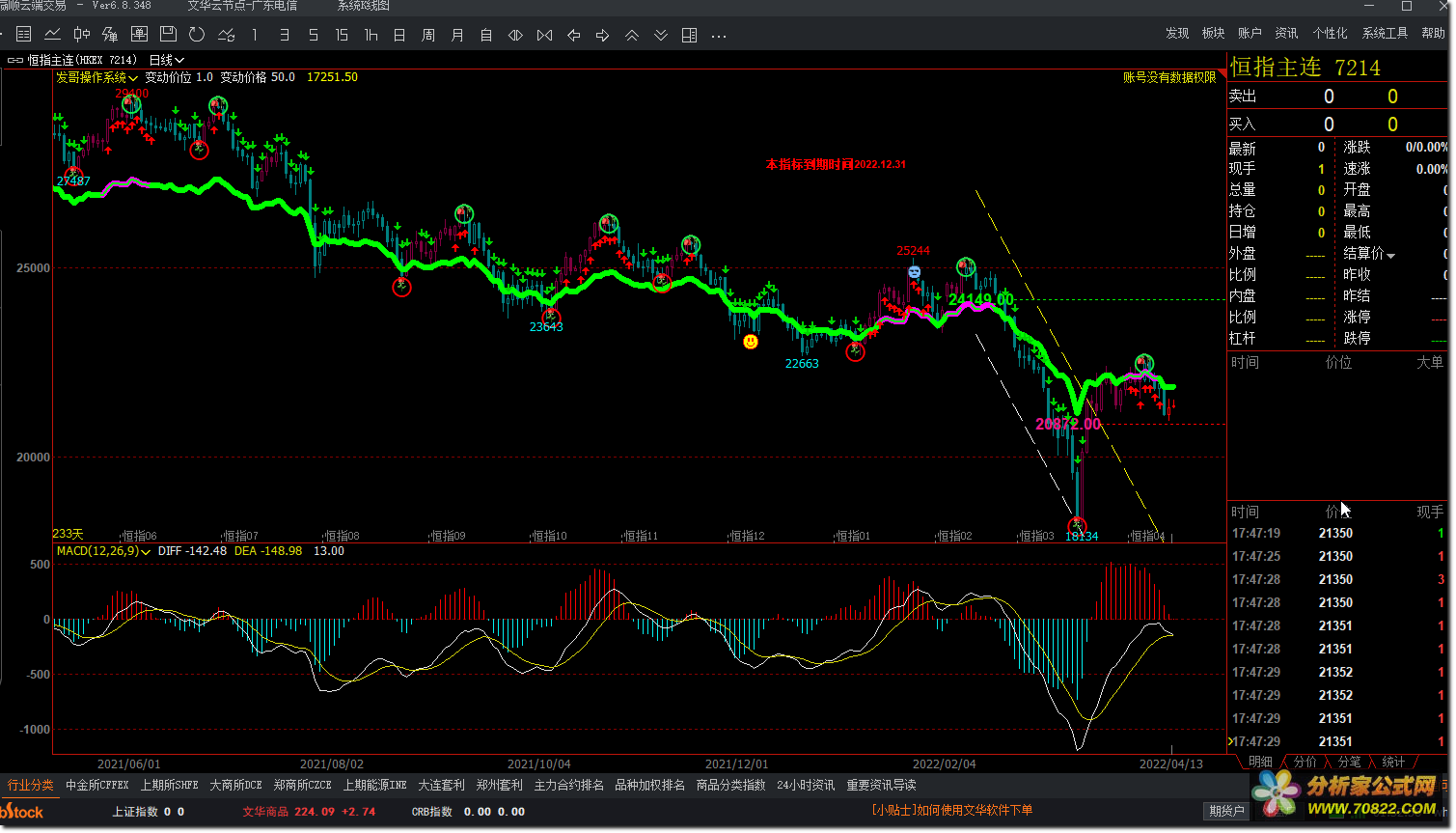This screenshot has height=833, width=1456.
Task: Select the custom (自) period button
Action: [486, 35]
